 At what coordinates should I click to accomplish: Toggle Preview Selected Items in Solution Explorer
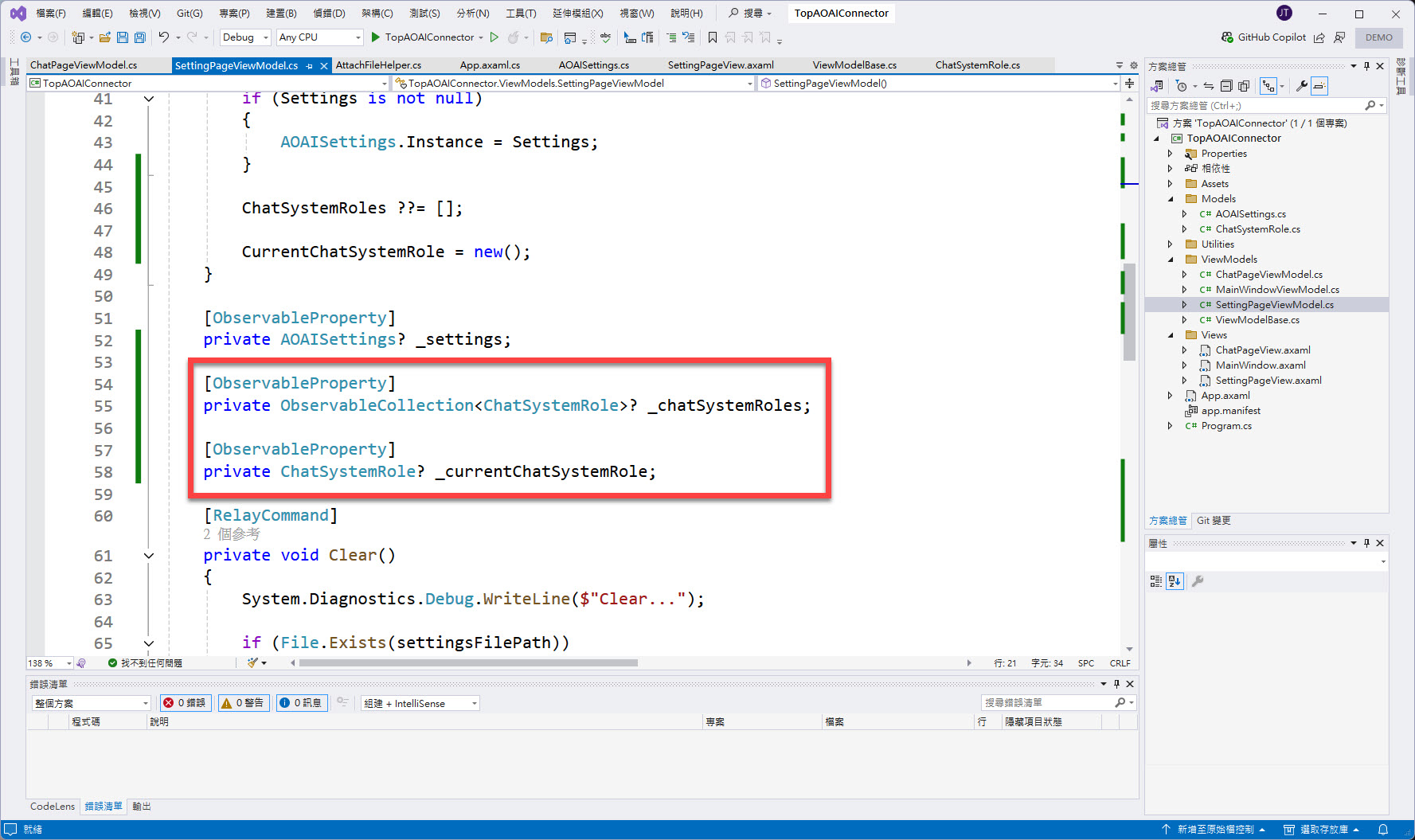pos(1319,86)
